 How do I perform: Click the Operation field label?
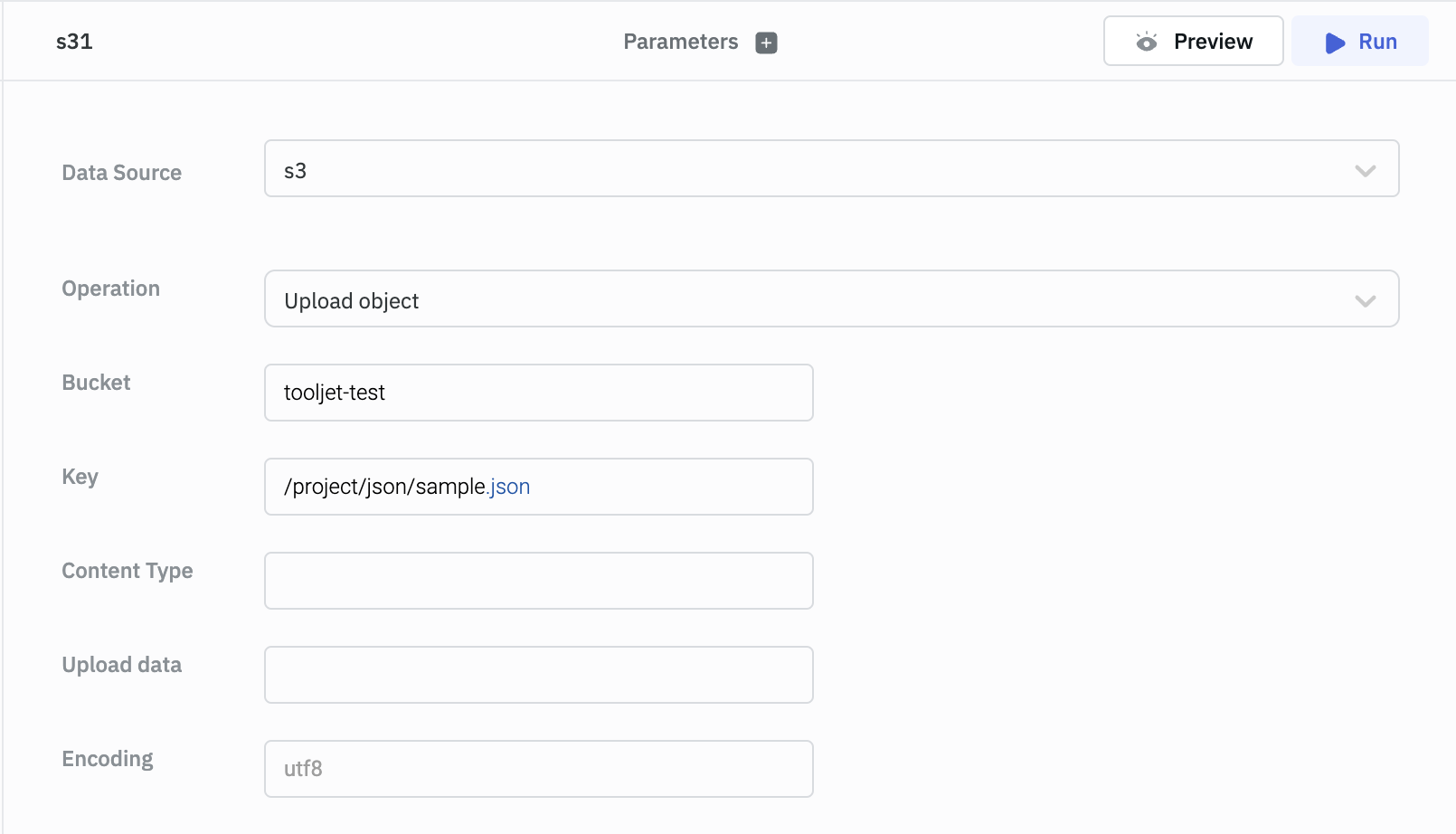(x=110, y=289)
